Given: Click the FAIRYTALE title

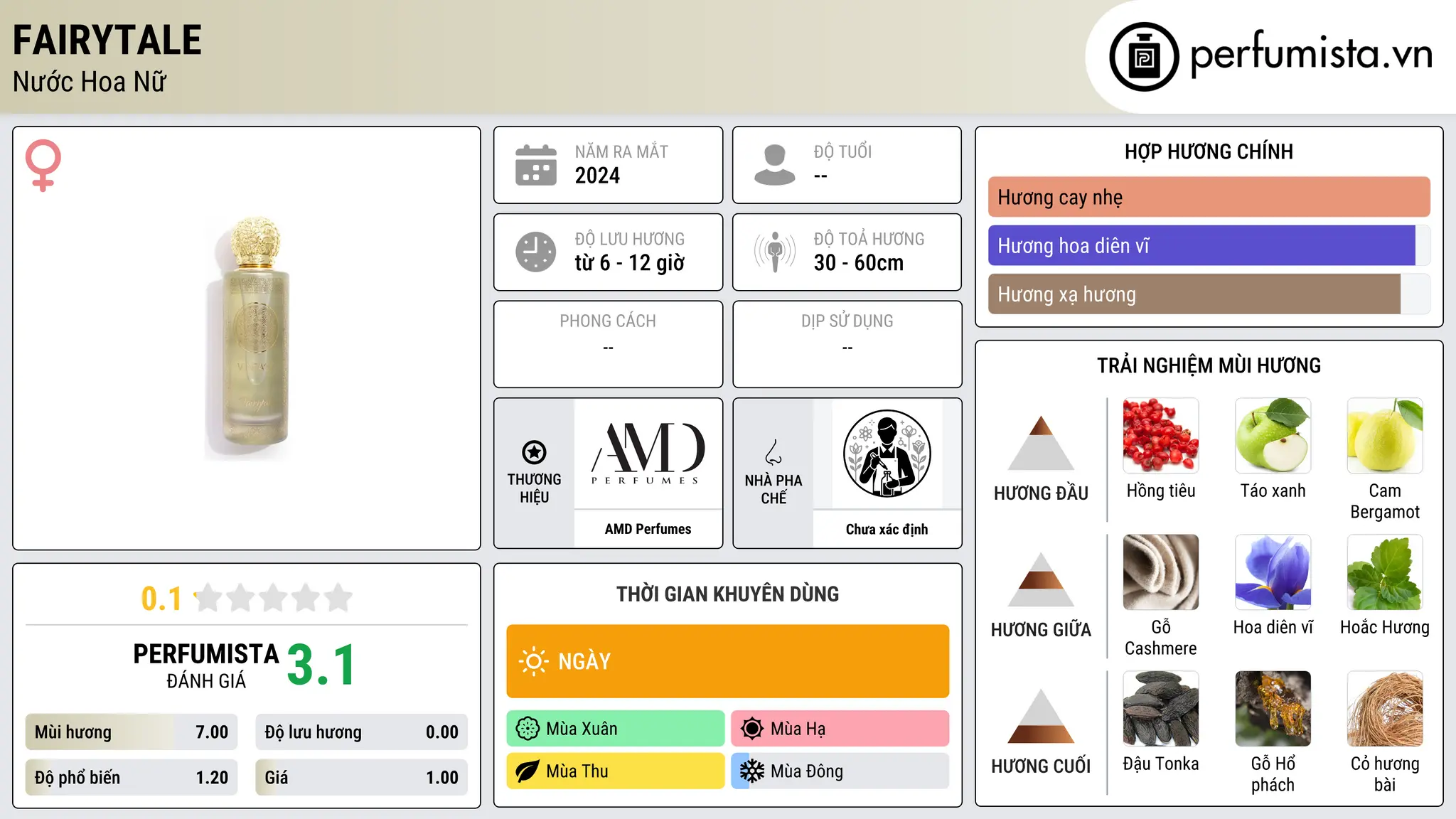Looking at the screenshot, I should (107, 40).
